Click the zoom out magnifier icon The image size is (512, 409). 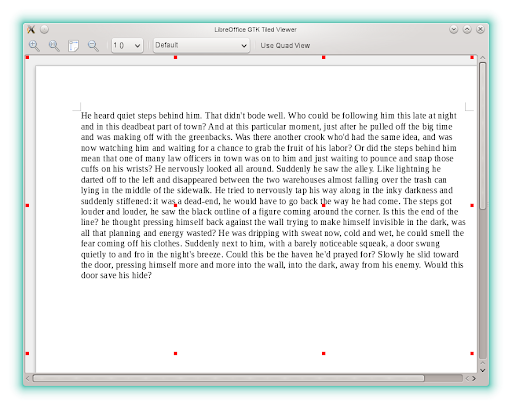pos(93,46)
